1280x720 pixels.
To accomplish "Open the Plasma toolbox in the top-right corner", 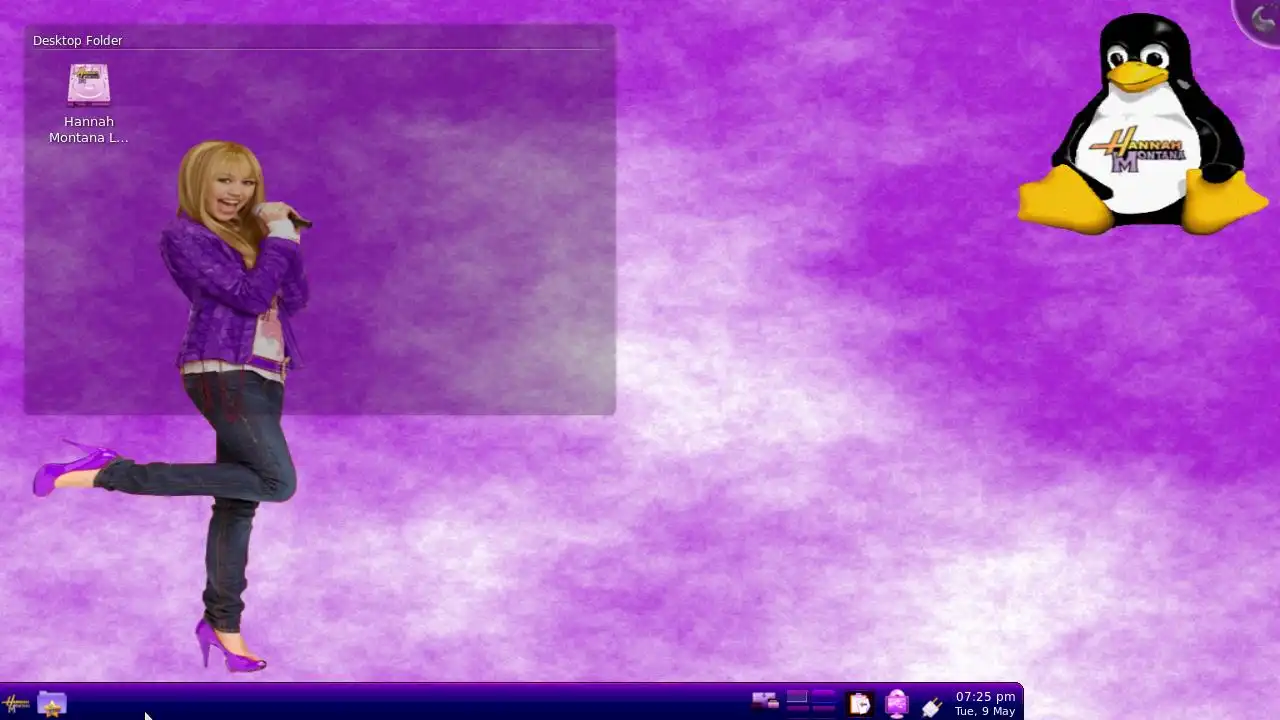I will point(1261,18).
